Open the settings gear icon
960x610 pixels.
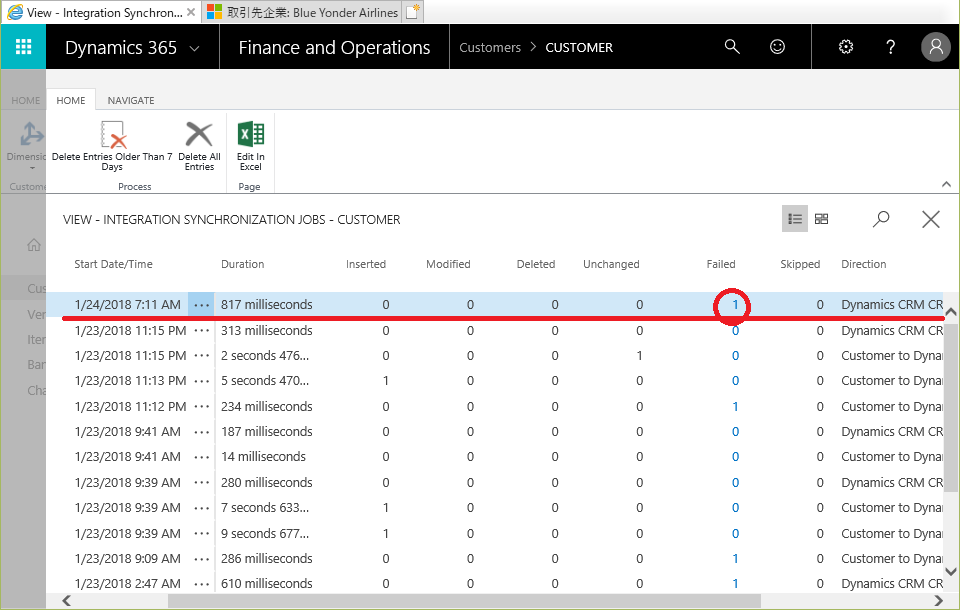846,47
